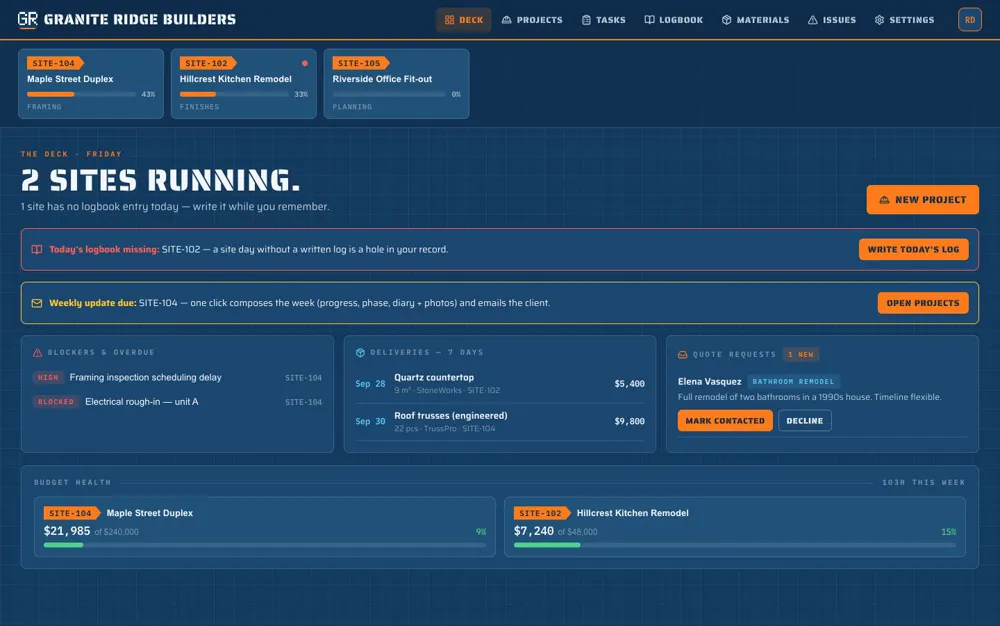Click the Granite Ridge Builders GR logo
Screen dimensions: 1000x626
point(27,20)
